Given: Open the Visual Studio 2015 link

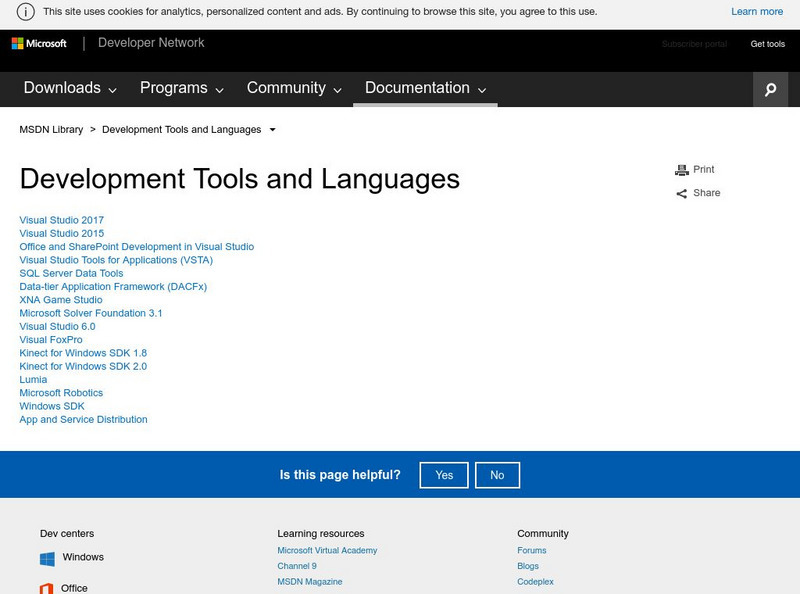Looking at the screenshot, I should tap(61, 233).
